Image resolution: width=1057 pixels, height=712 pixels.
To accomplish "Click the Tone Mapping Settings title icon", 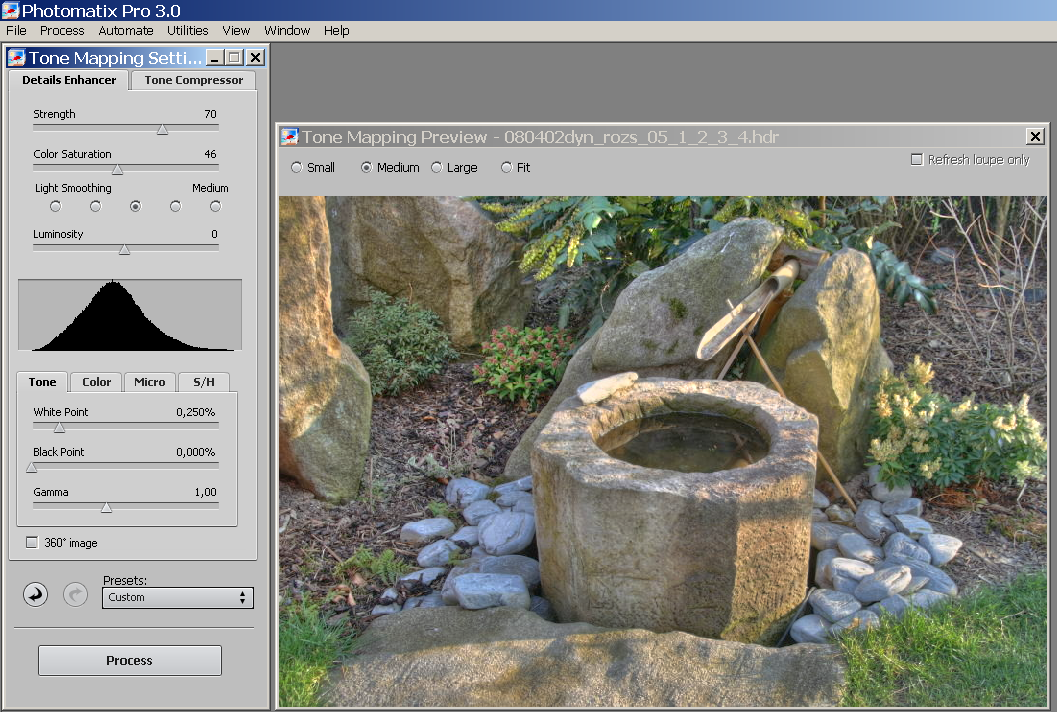I will click(x=16, y=58).
